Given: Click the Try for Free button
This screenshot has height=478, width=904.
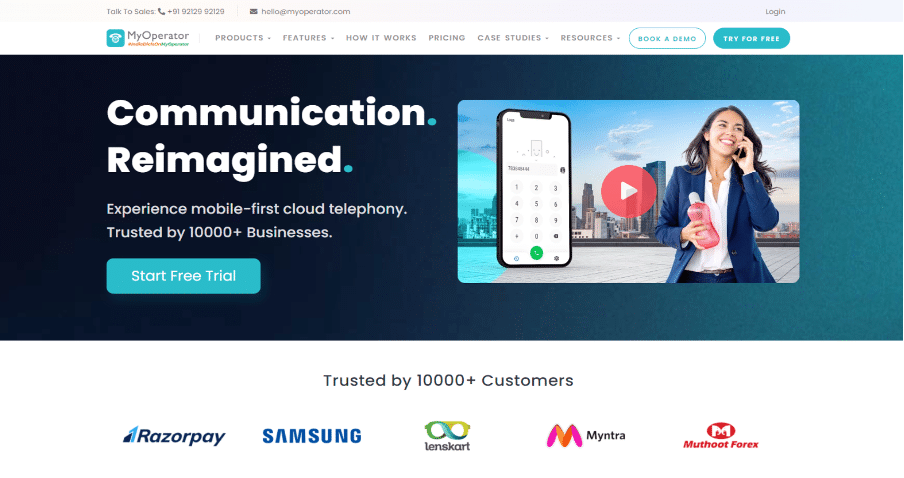Looking at the screenshot, I should (751, 39).
